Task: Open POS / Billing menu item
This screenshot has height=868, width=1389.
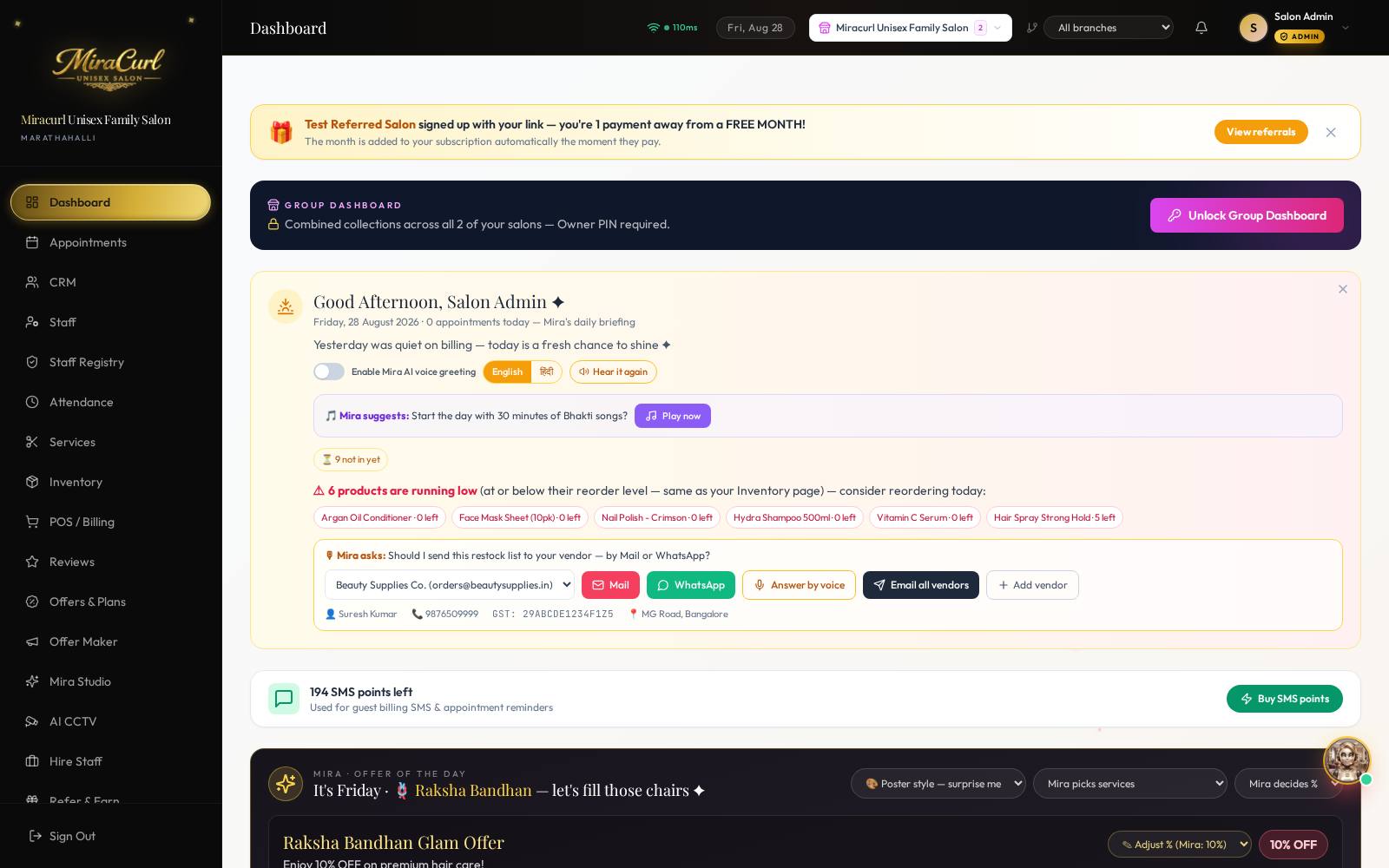Action: click(x=110, y=522)
